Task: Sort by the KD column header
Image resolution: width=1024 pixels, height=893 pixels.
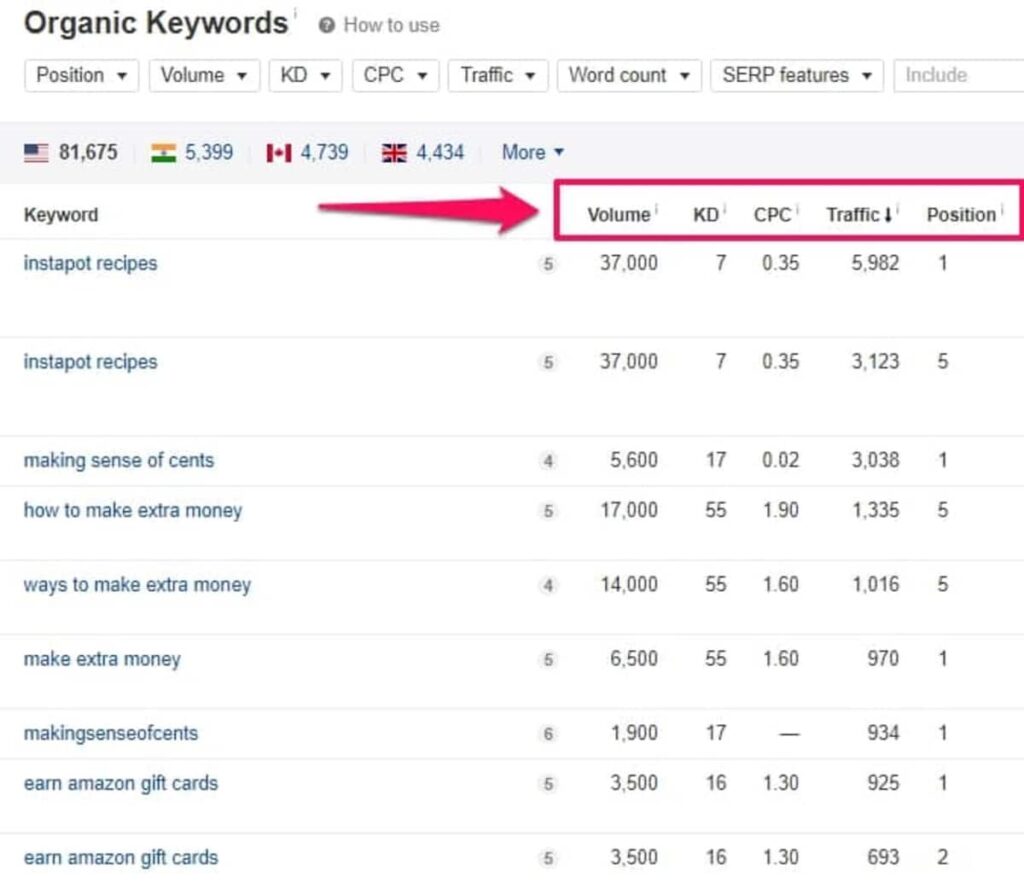Action: point(706,215)
